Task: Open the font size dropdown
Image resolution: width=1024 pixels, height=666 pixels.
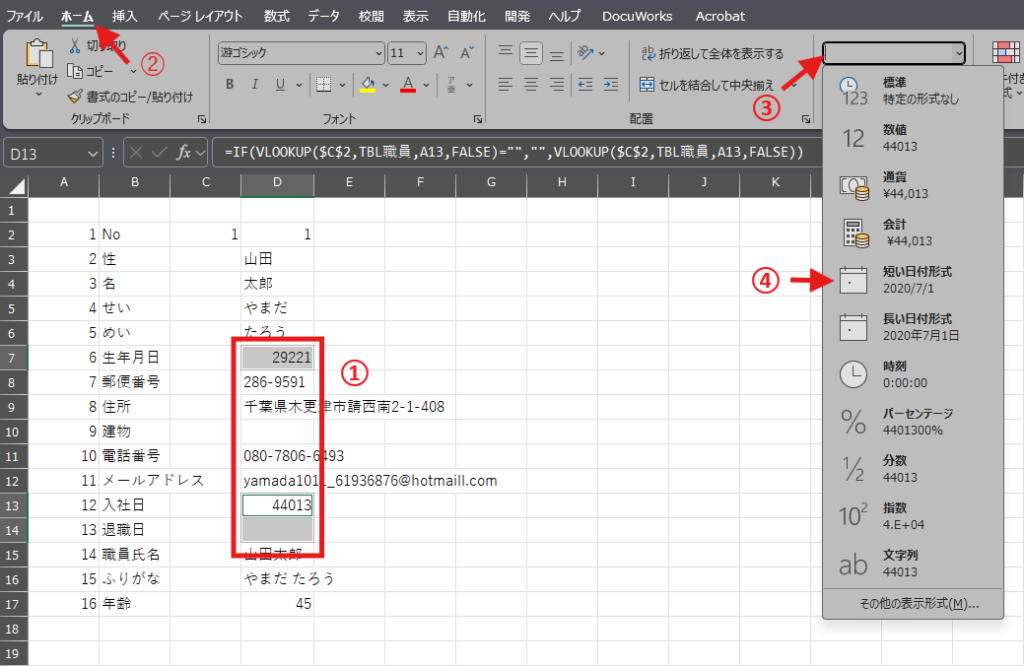Action: [420, 53]
